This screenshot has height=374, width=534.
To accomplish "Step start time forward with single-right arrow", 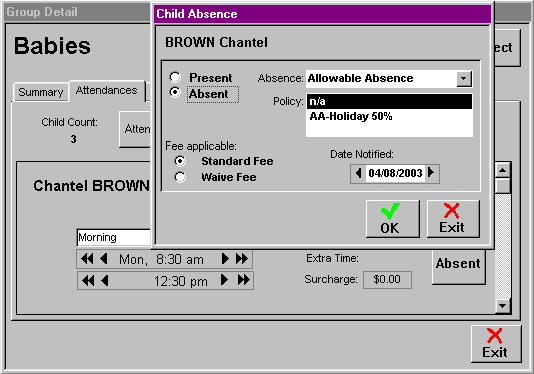I will coord(225,259).
